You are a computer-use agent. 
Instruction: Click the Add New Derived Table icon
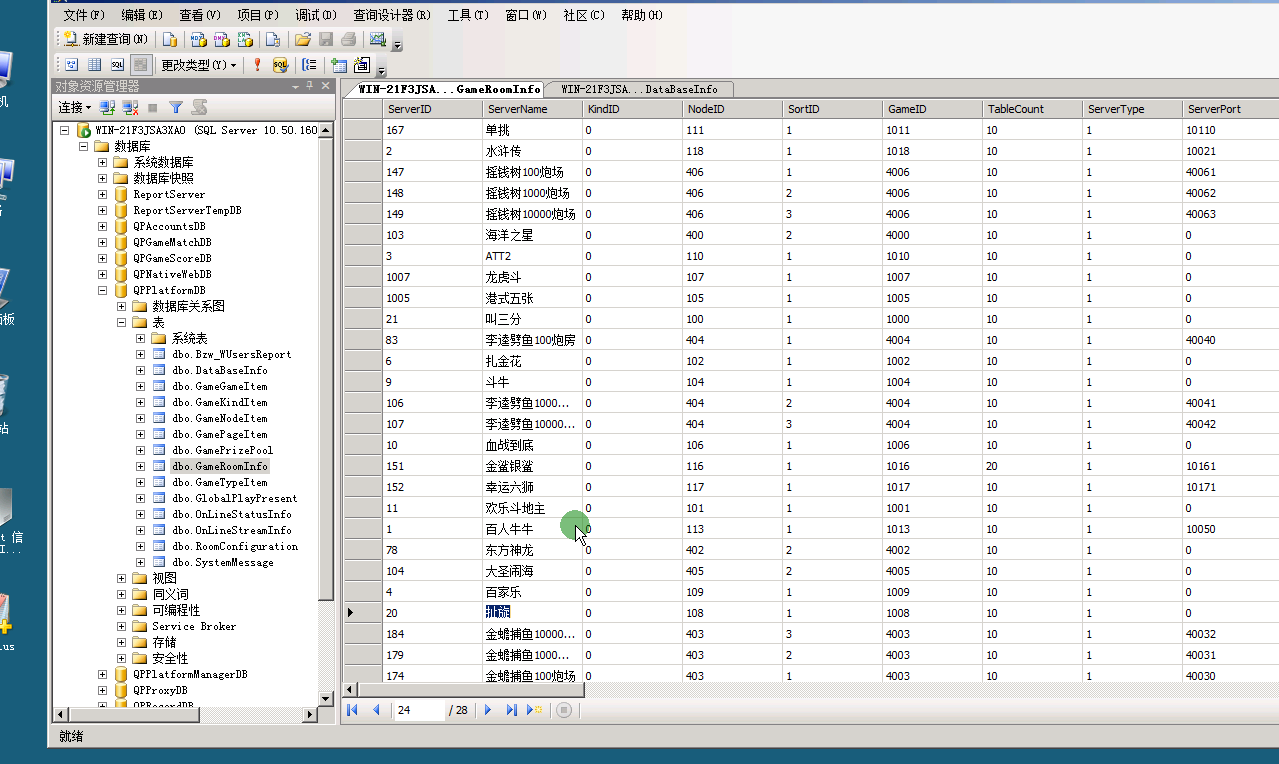[x=361, y=64]
